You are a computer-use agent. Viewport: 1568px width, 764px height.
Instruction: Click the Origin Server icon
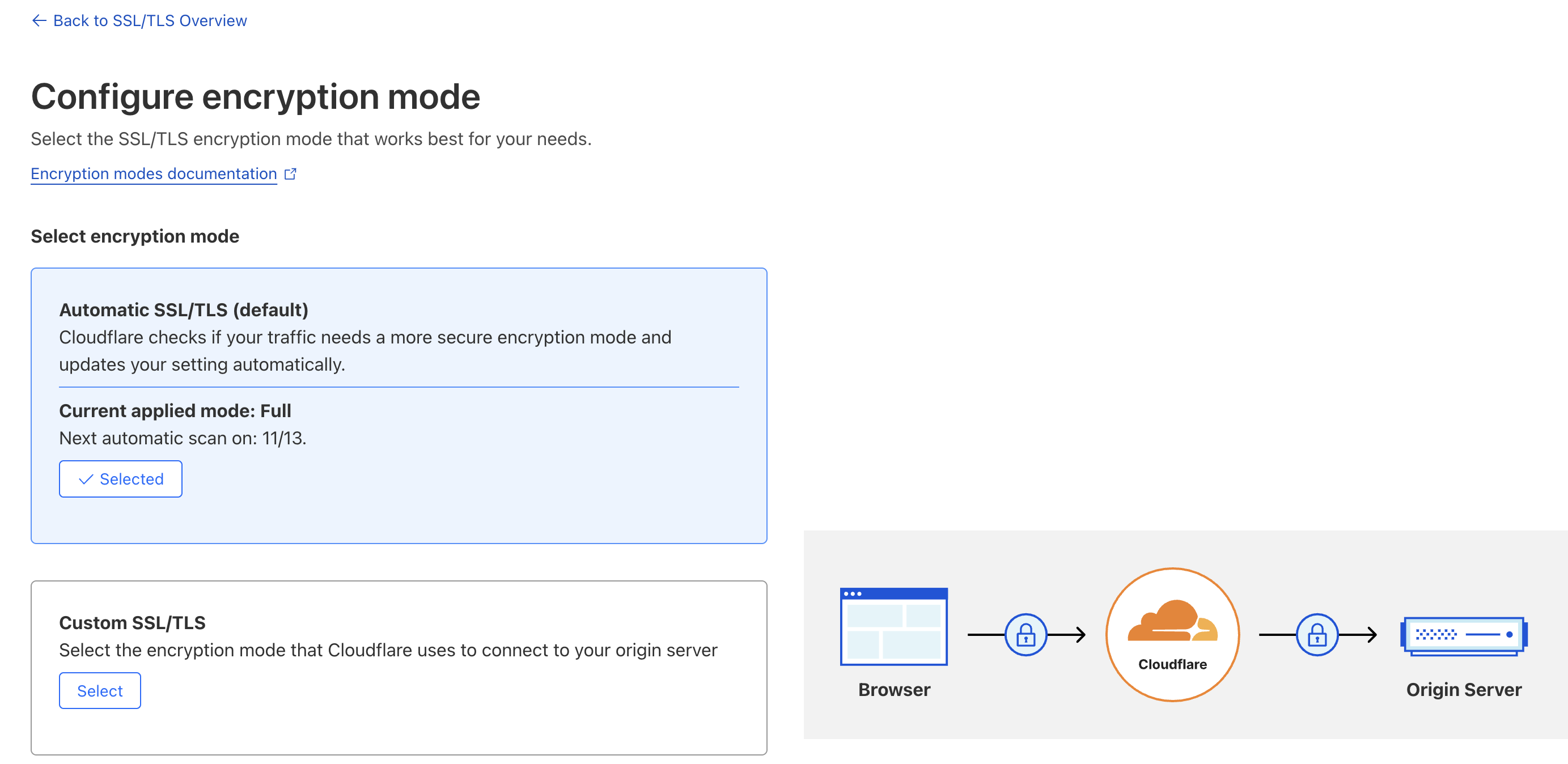tap(1464, 636)
